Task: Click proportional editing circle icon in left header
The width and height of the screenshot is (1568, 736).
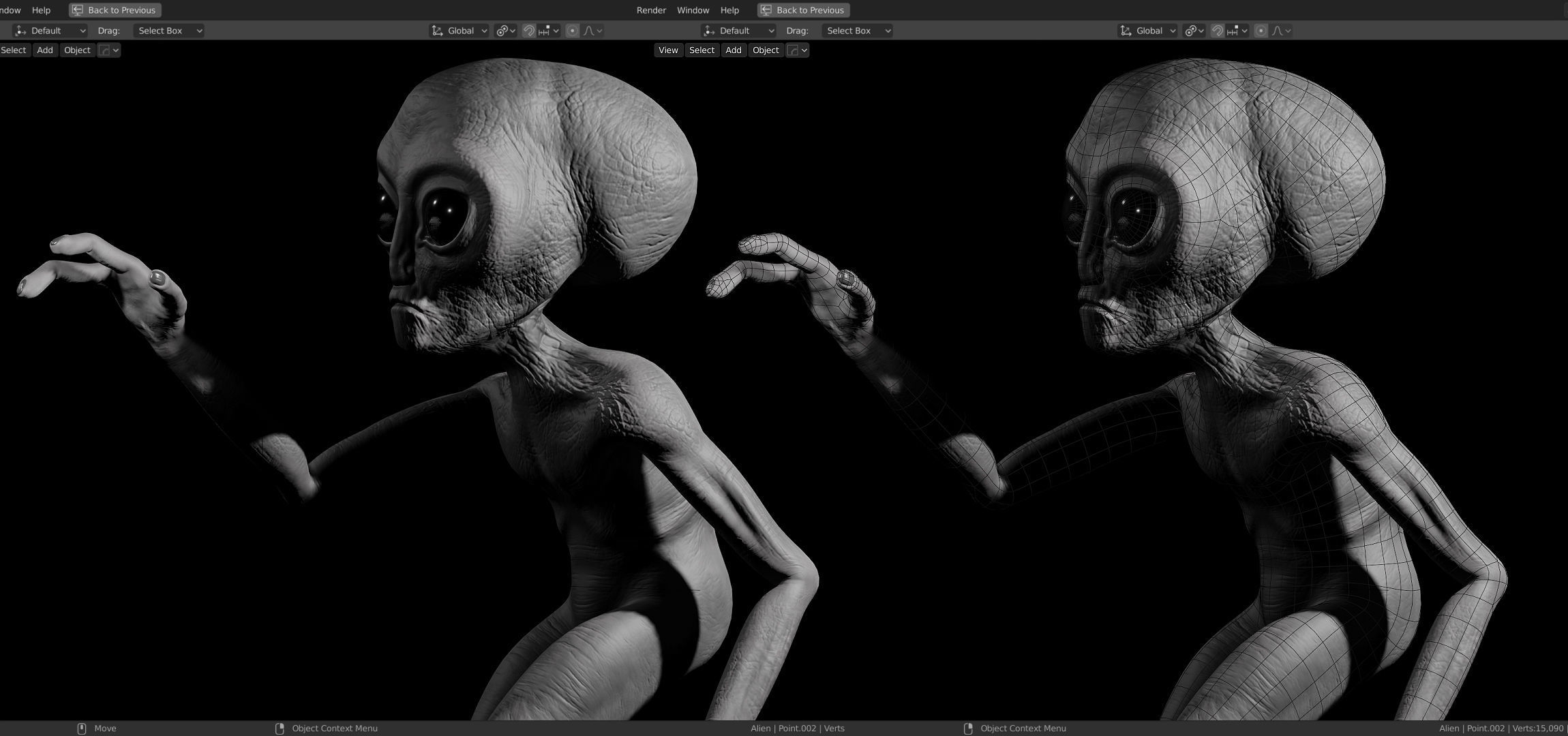Action: [x=572, y=31]
